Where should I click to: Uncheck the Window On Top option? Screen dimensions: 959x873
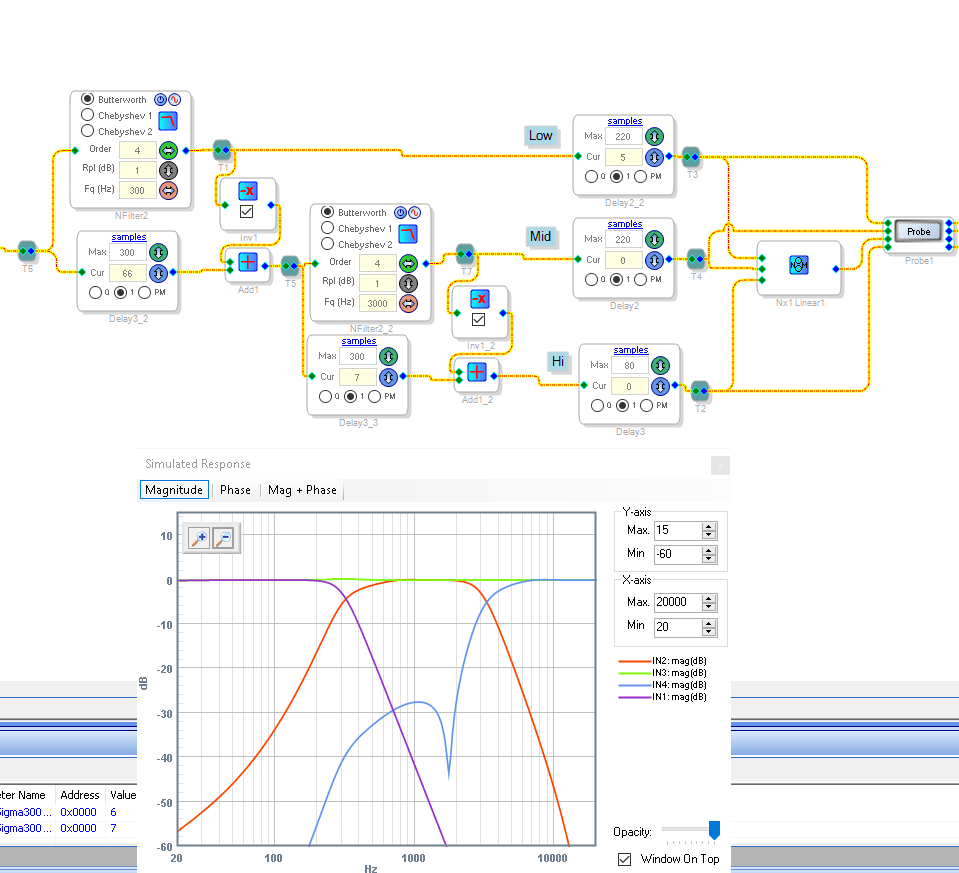tap(625, 859)
